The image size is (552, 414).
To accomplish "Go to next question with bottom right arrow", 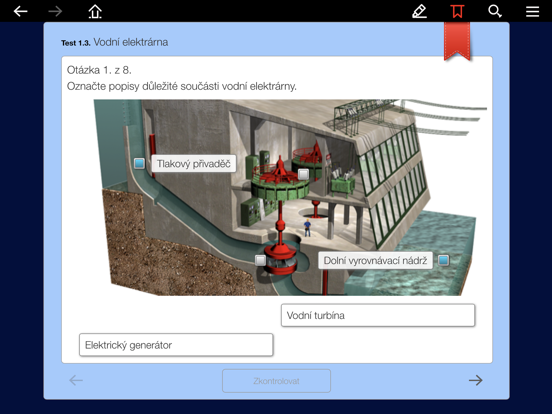I will tap(476, 380).
